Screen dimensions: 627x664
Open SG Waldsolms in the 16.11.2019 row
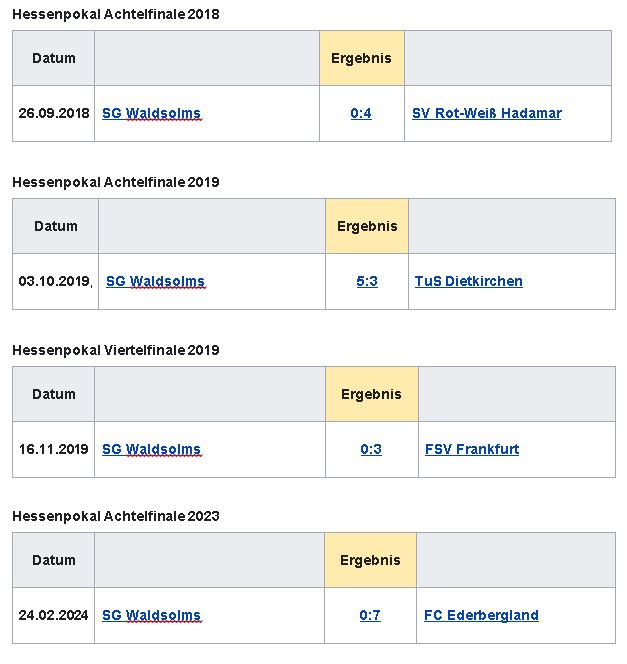click(x=151, y=449)
